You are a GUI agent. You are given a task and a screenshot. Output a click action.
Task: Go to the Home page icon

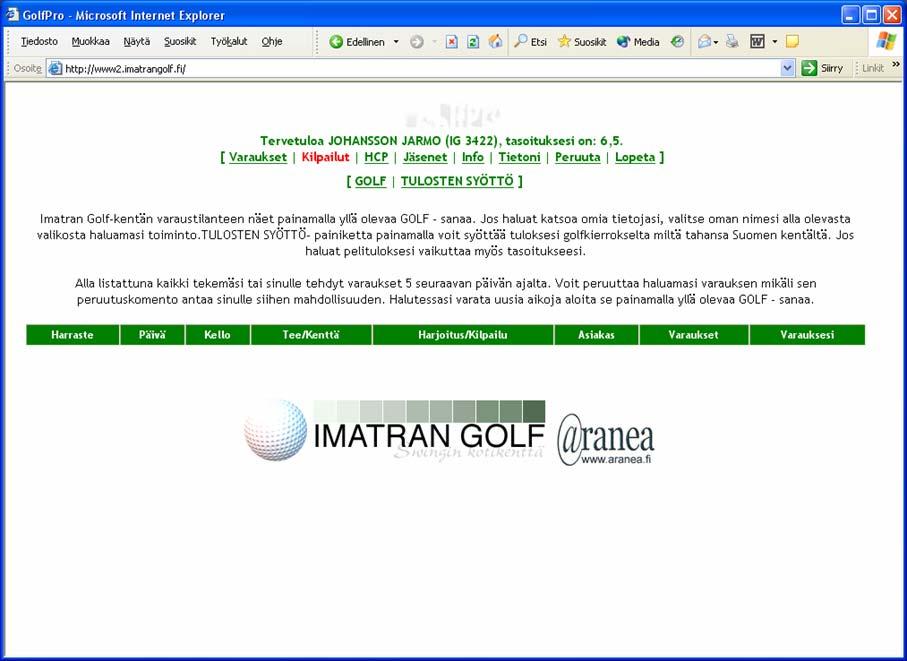pyautogui.click(x=495, y=42)
